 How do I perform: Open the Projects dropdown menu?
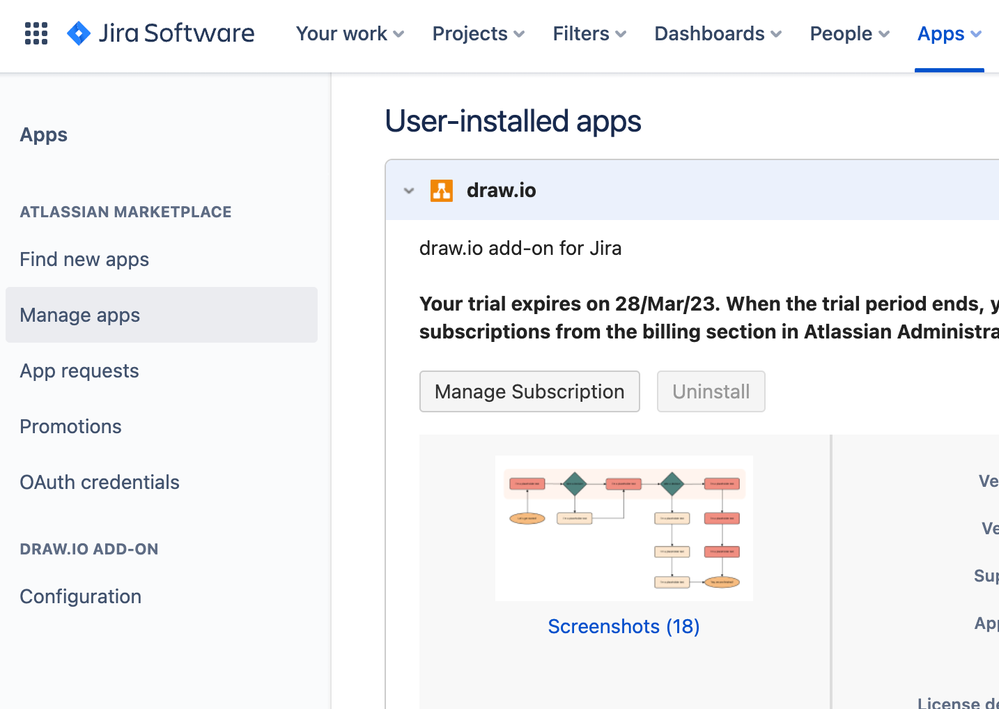click(478, 33)
